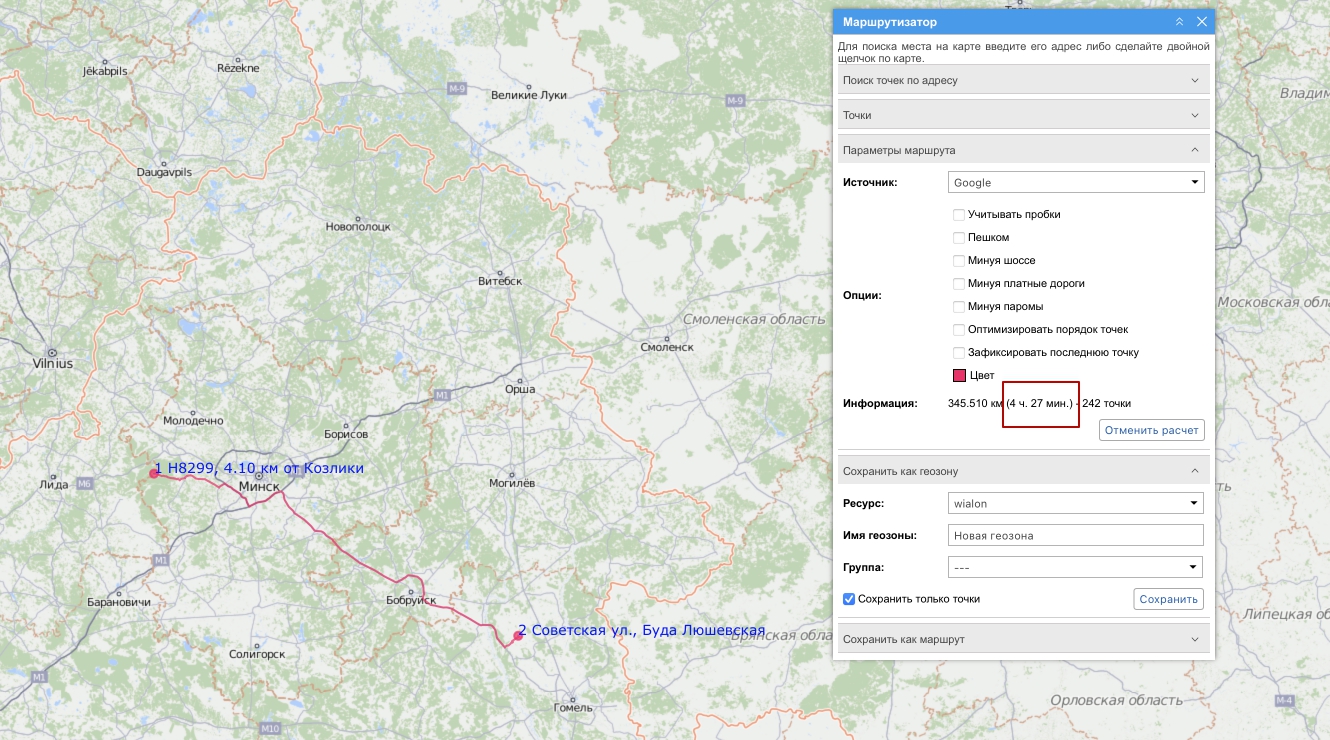Expand the Точки section
The image size is (1330, 740).
point(1023,115)
